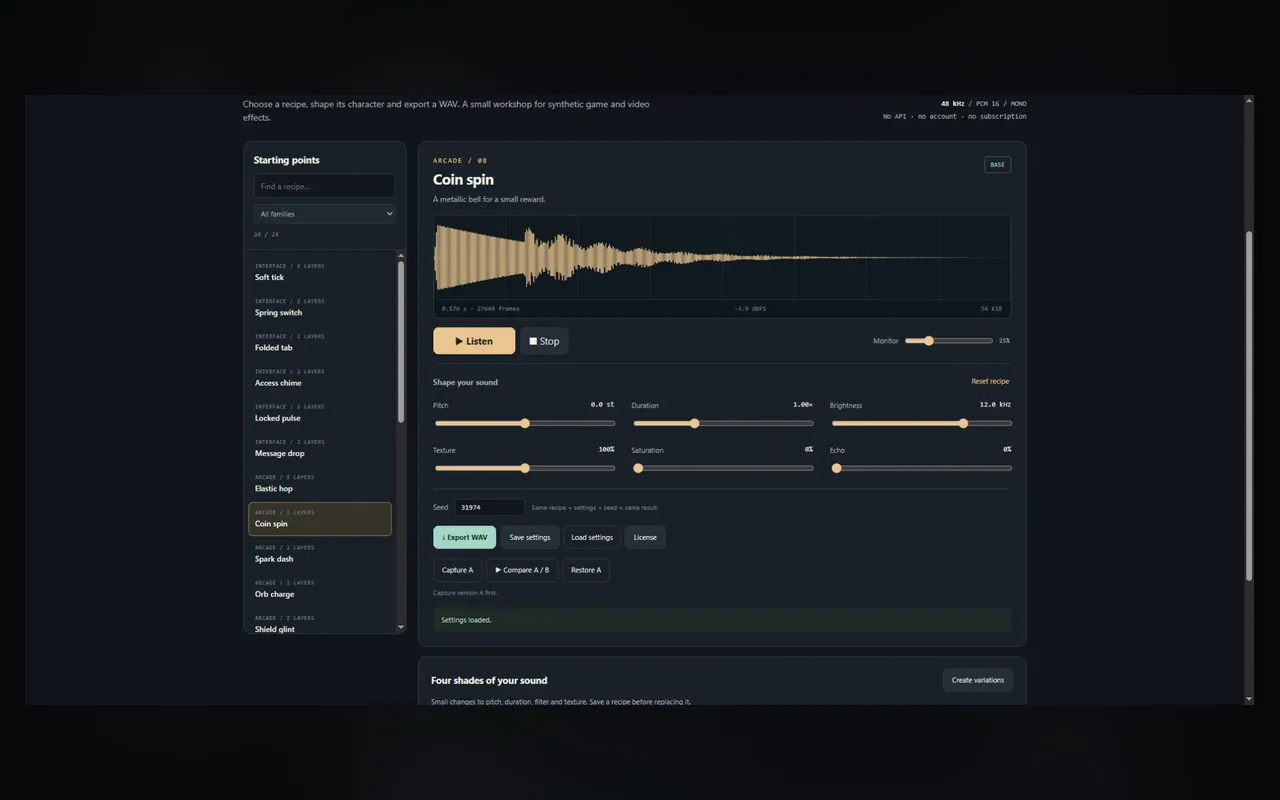Adjust the Texture slider
This screenshot has height=800, width=1280.
point(524,468)
